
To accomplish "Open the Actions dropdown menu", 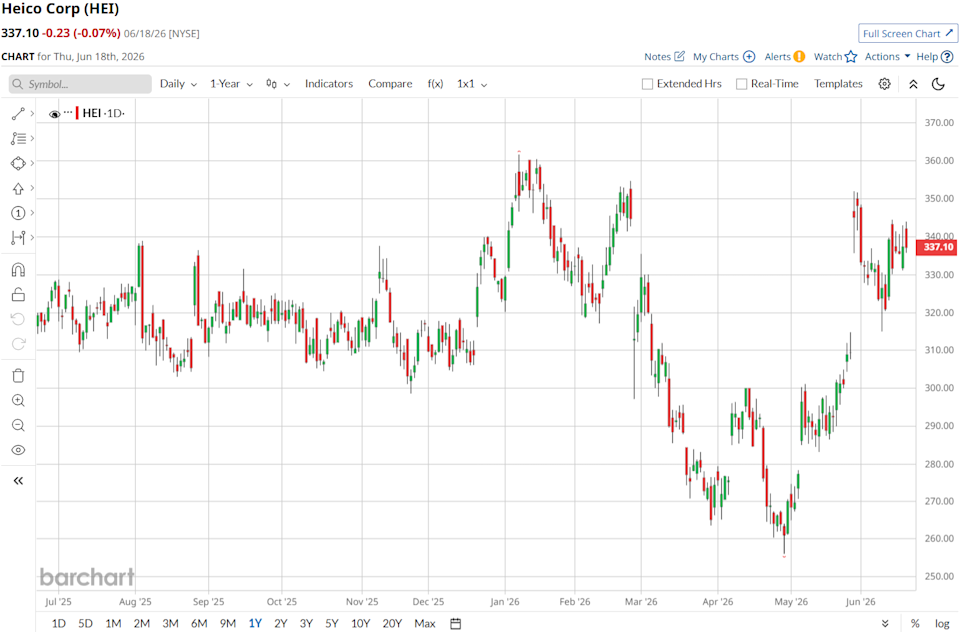I will pos(887,56).
